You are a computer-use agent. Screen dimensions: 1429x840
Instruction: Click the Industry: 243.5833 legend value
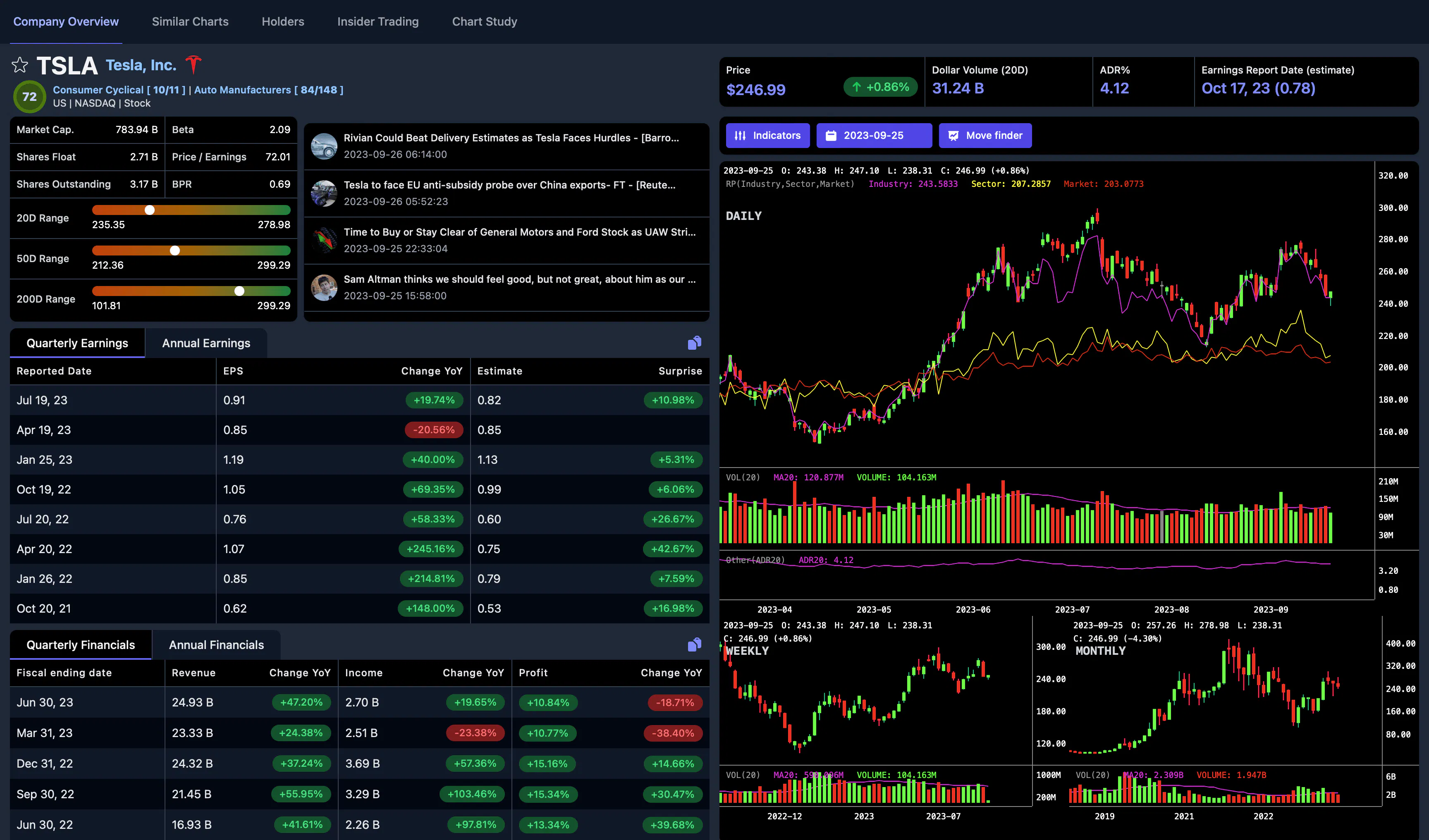point(913,184)
